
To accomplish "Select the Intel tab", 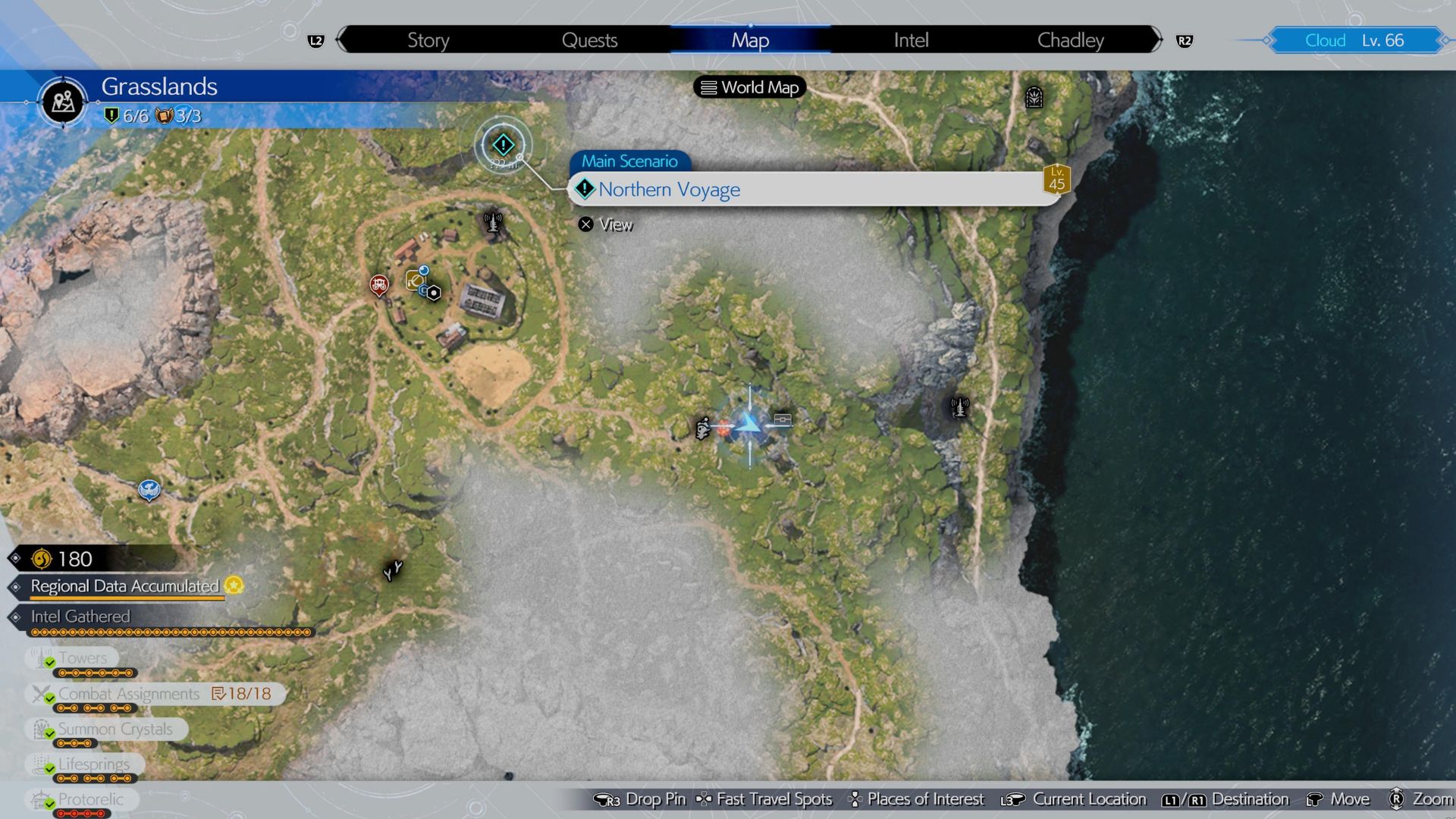I will click(910, 40).
